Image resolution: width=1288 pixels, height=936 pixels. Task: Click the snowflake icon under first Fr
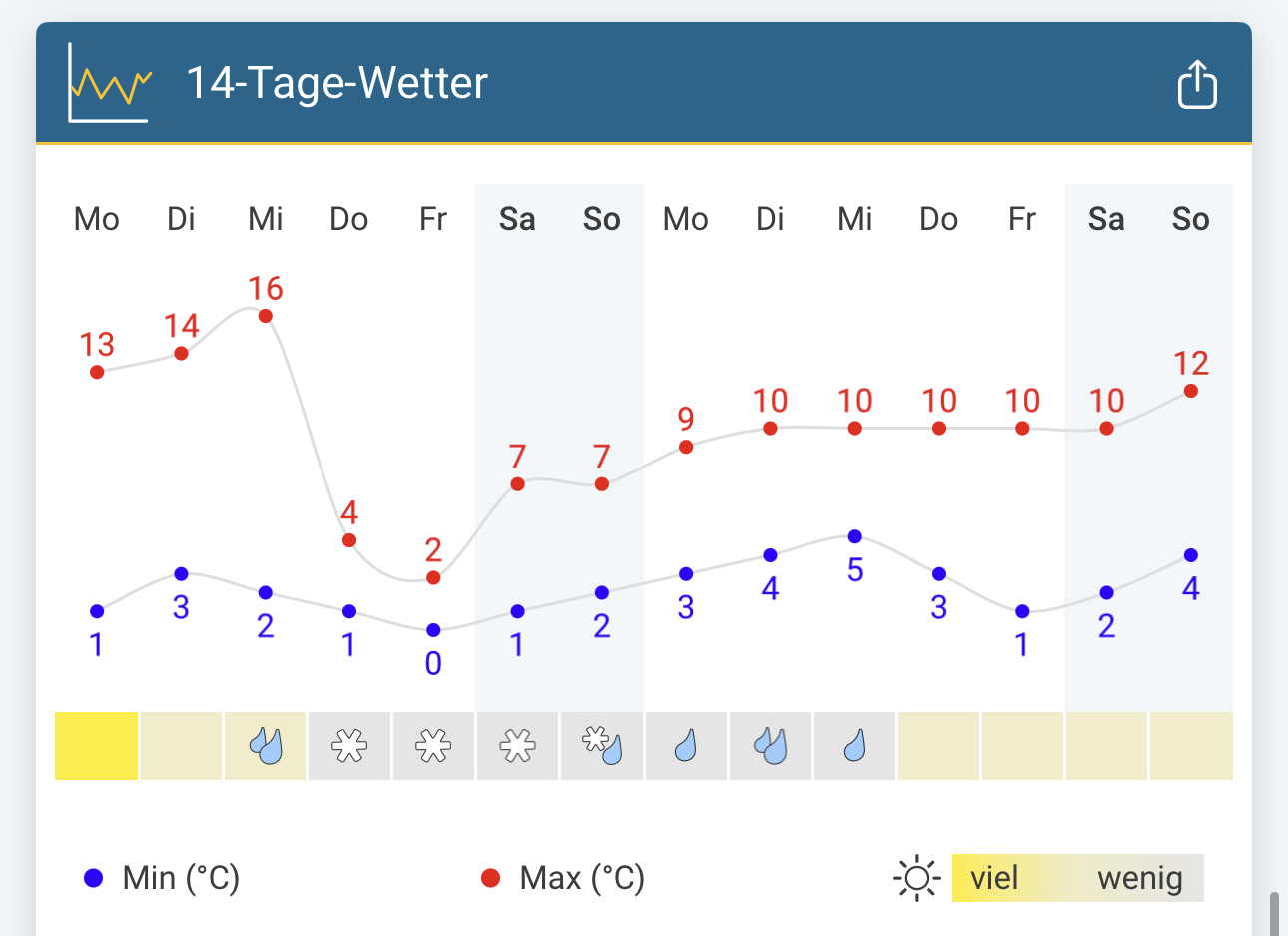click(433, 746)
